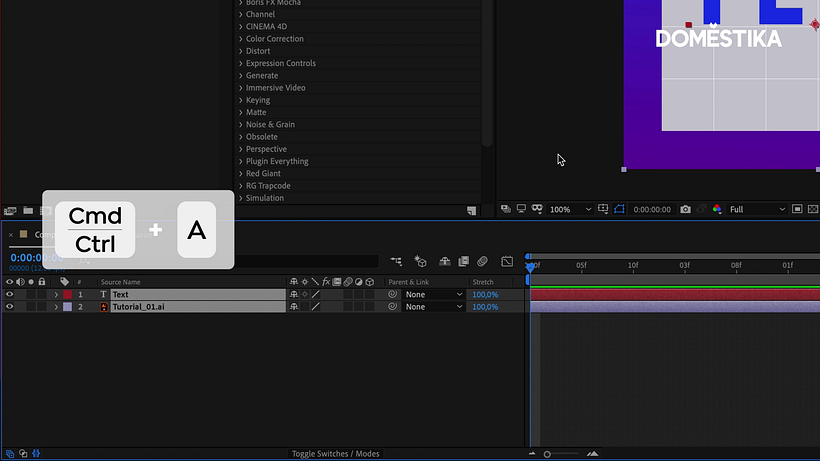The height and width of the screenshot is (461, 820).
Task: Click the composition mini-flowchart icon
Action: pyautogui.click(x=396, y=261)
